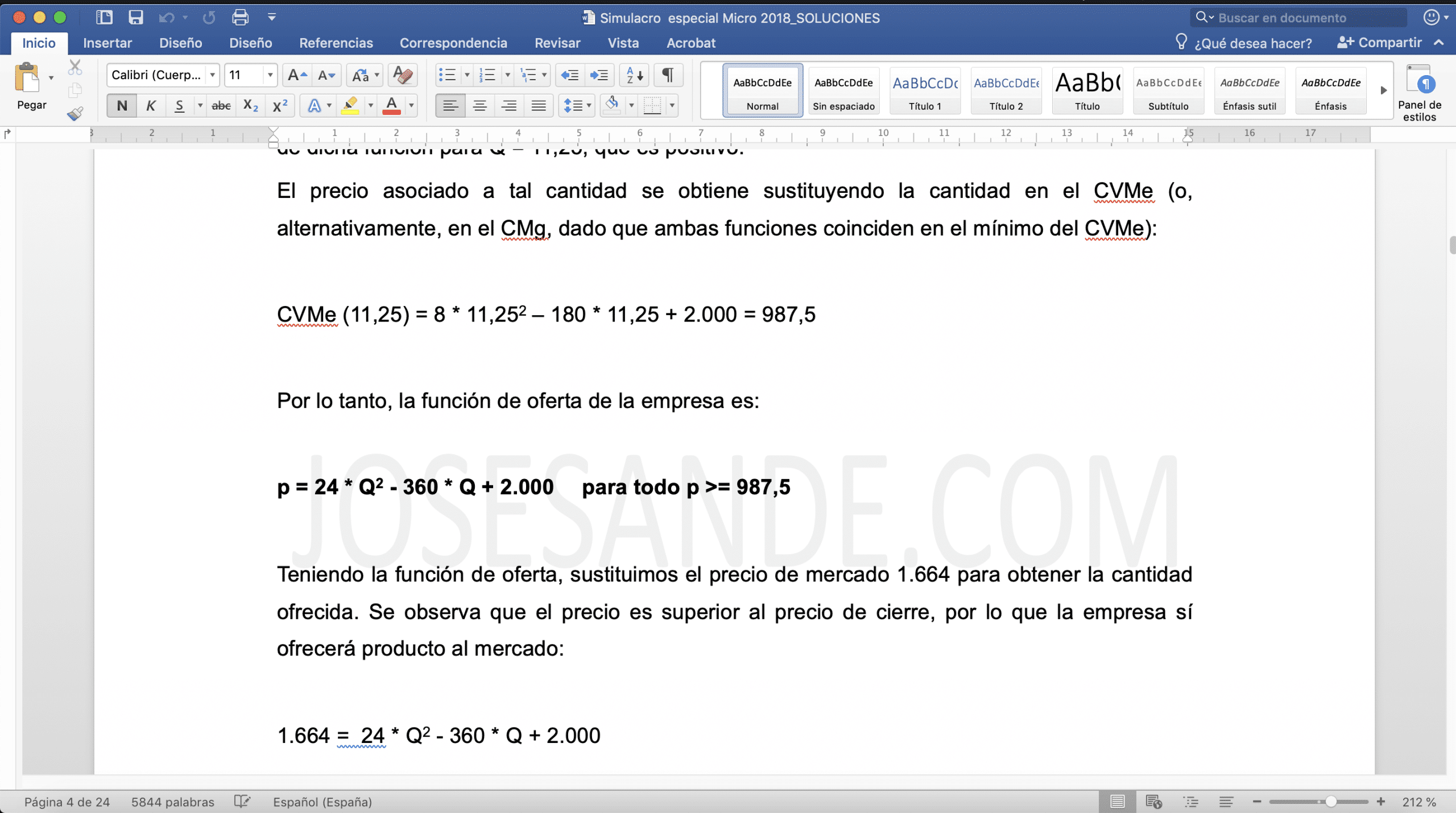Open the Vista tab
This screenshot has height=813, width=1456.
click(623, 43)
